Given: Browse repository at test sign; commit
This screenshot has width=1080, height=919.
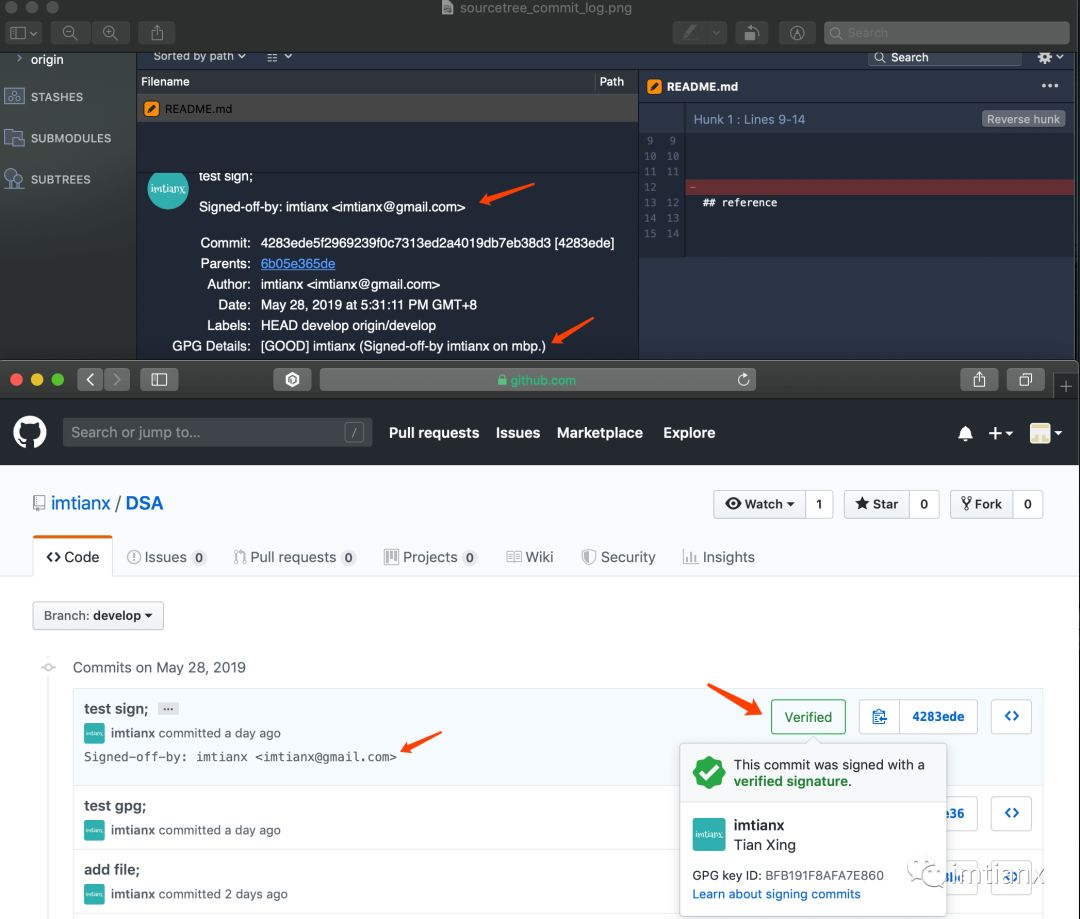Looking at the screenshot, I should point(1011,716).
